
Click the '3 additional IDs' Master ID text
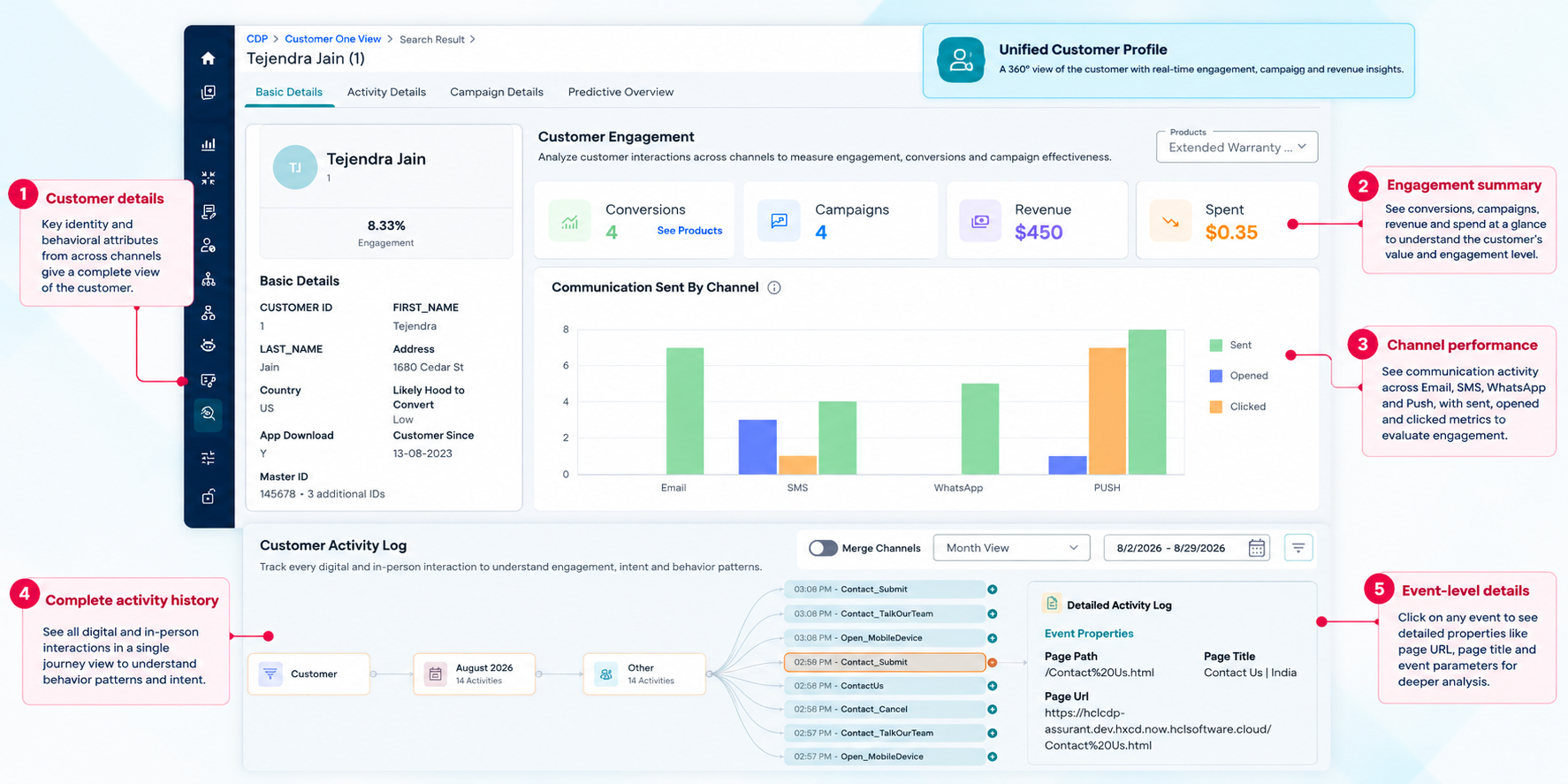click(x=346, y=494)
